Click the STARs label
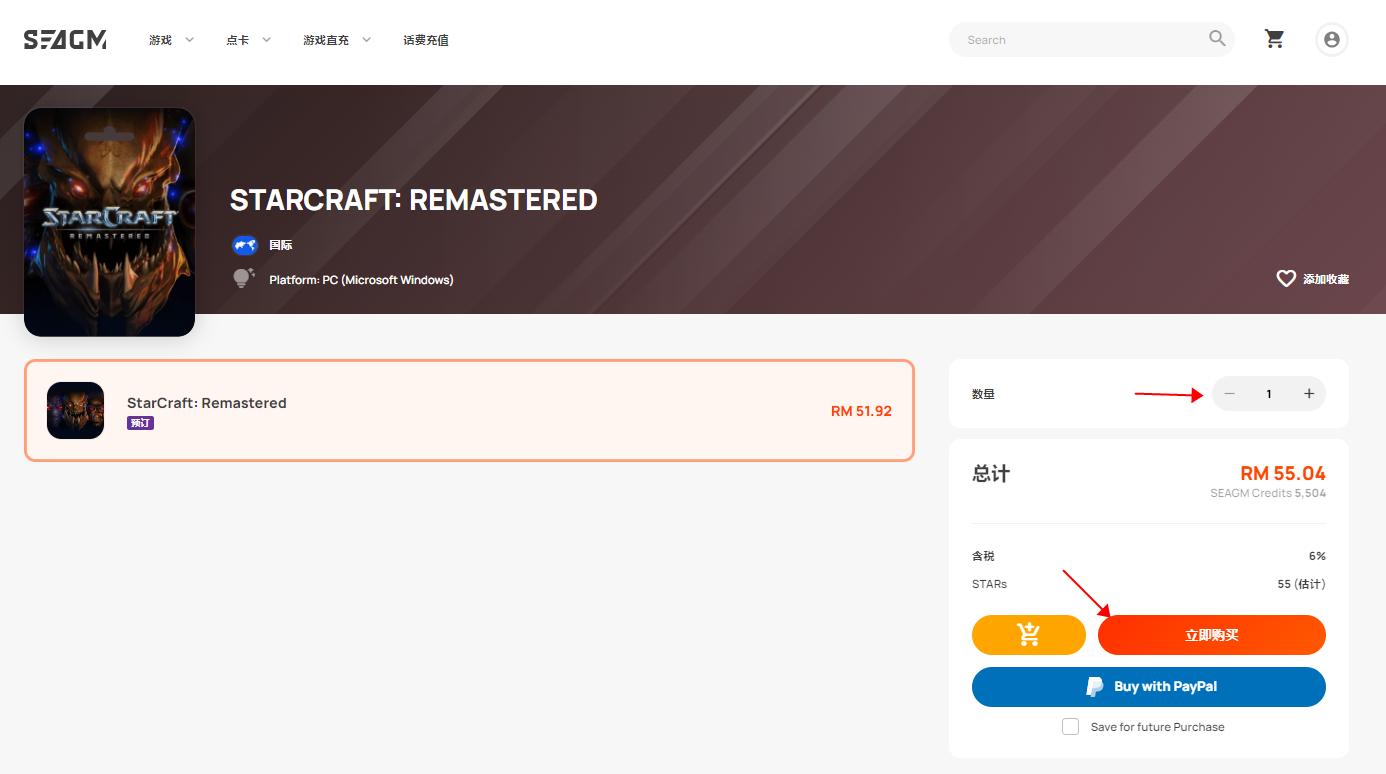Image resolution: width=1386 pixels, height=774 pixels. (989, 584)
